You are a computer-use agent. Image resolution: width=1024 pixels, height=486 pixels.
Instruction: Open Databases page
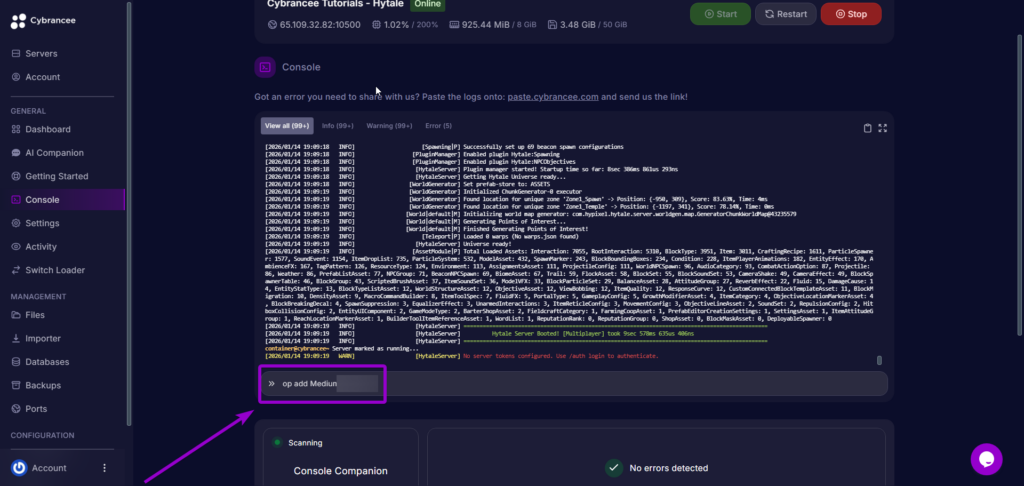click(x=47, y=362)
